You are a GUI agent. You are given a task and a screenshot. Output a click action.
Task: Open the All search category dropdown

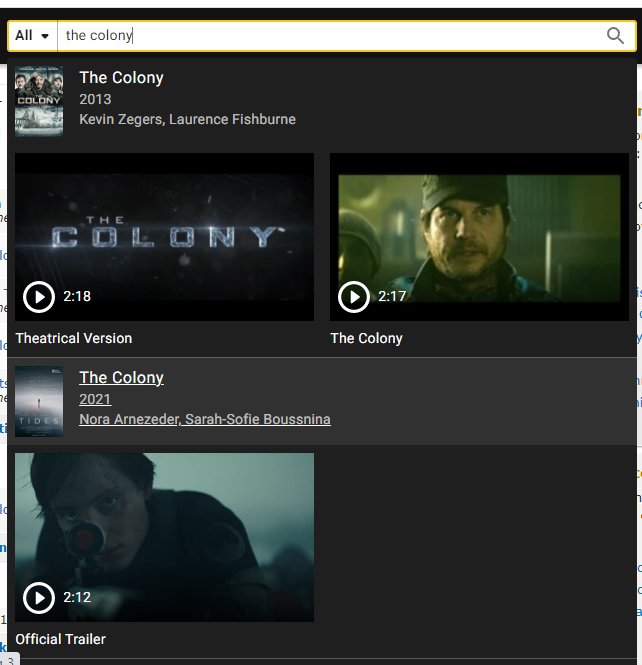(32, 36)
